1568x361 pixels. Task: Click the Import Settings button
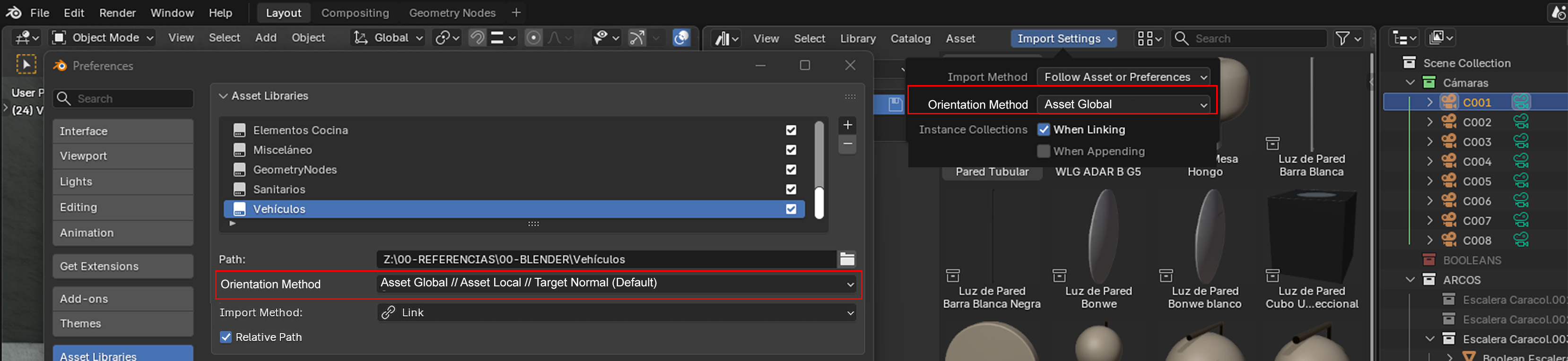[1064, 38]
